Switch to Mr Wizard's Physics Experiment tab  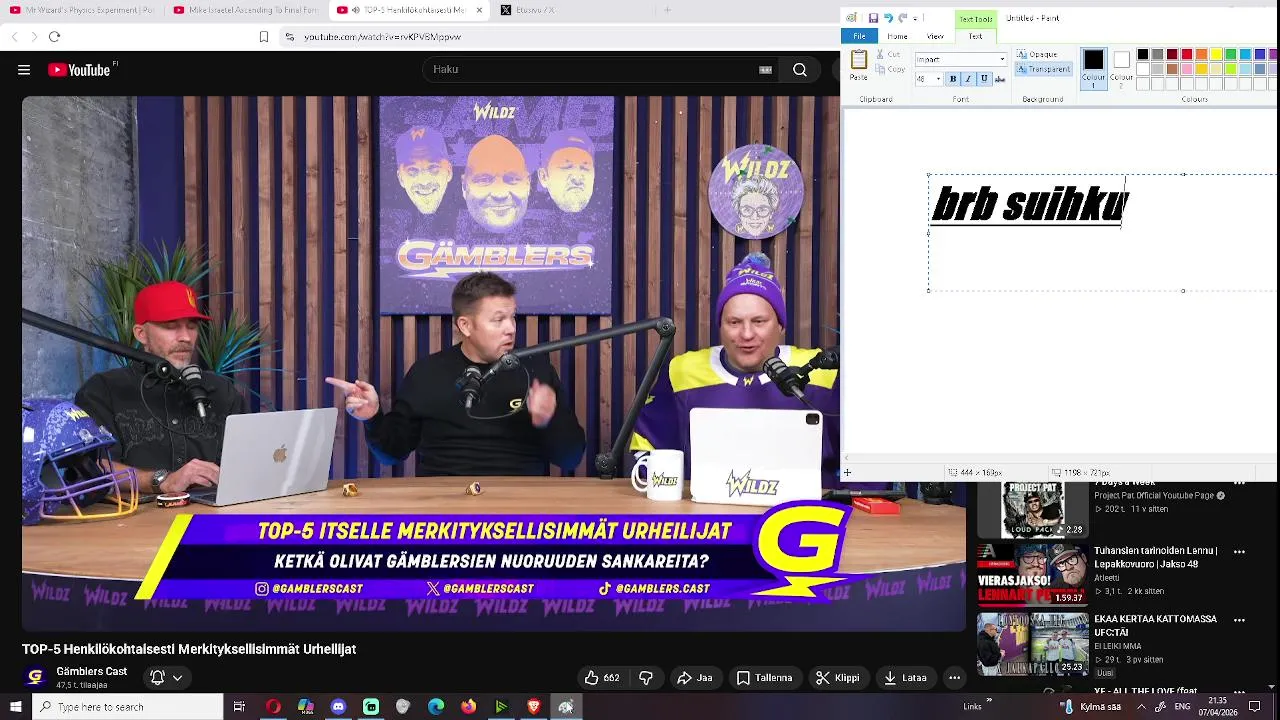[x=82, y=10]
